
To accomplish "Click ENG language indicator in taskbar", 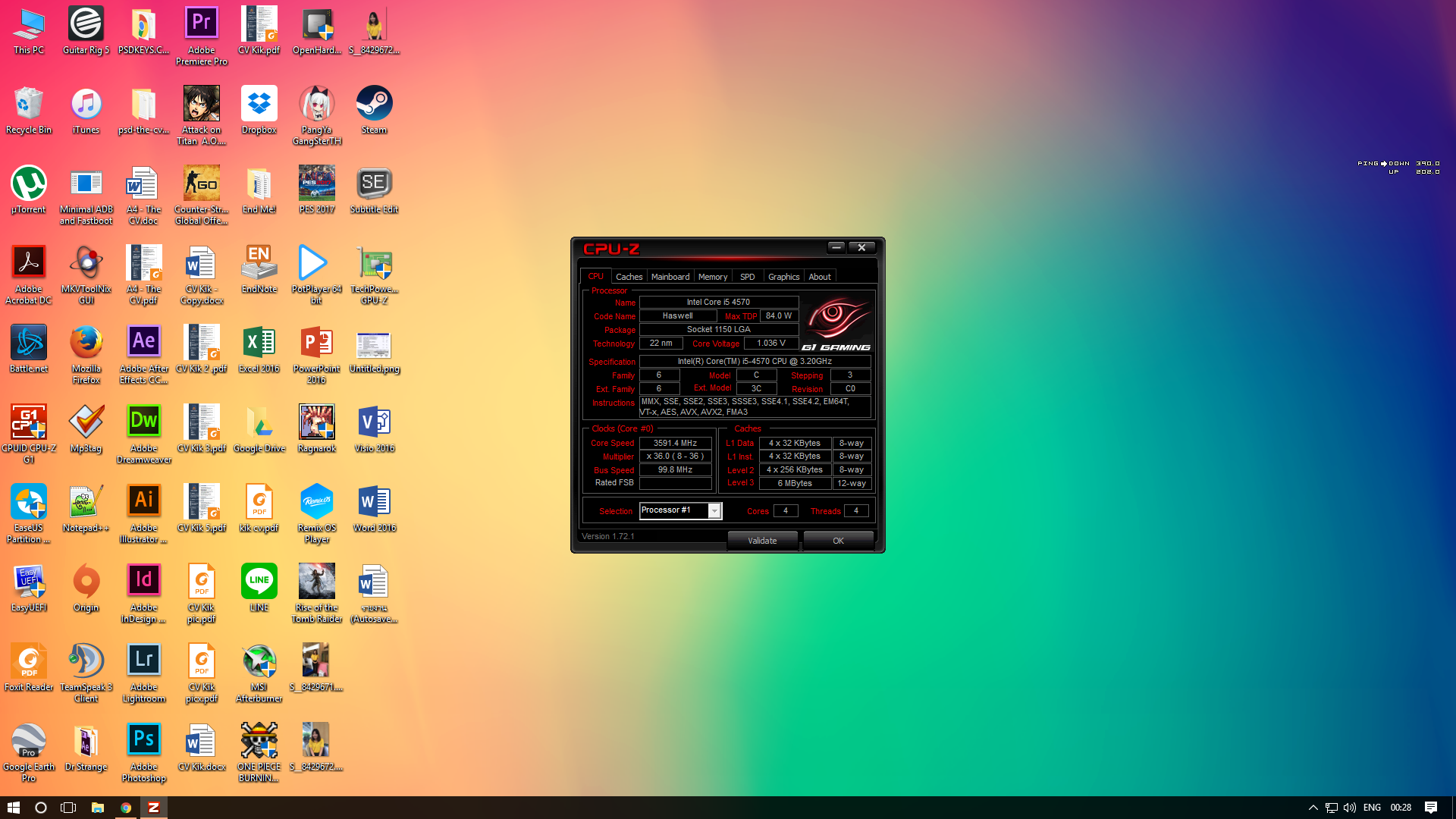I will coord(1371,808).
